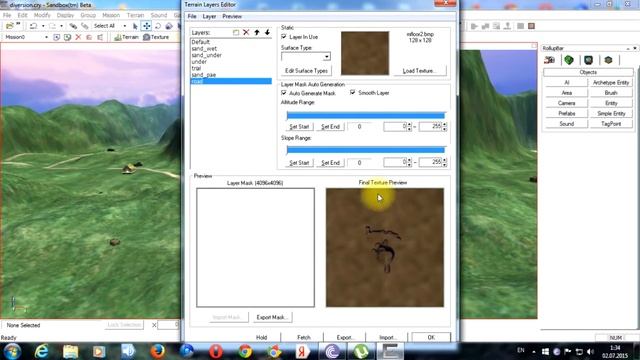
Task: Click the undo icon in Sandbox toolbar
Action: point(33,26)
